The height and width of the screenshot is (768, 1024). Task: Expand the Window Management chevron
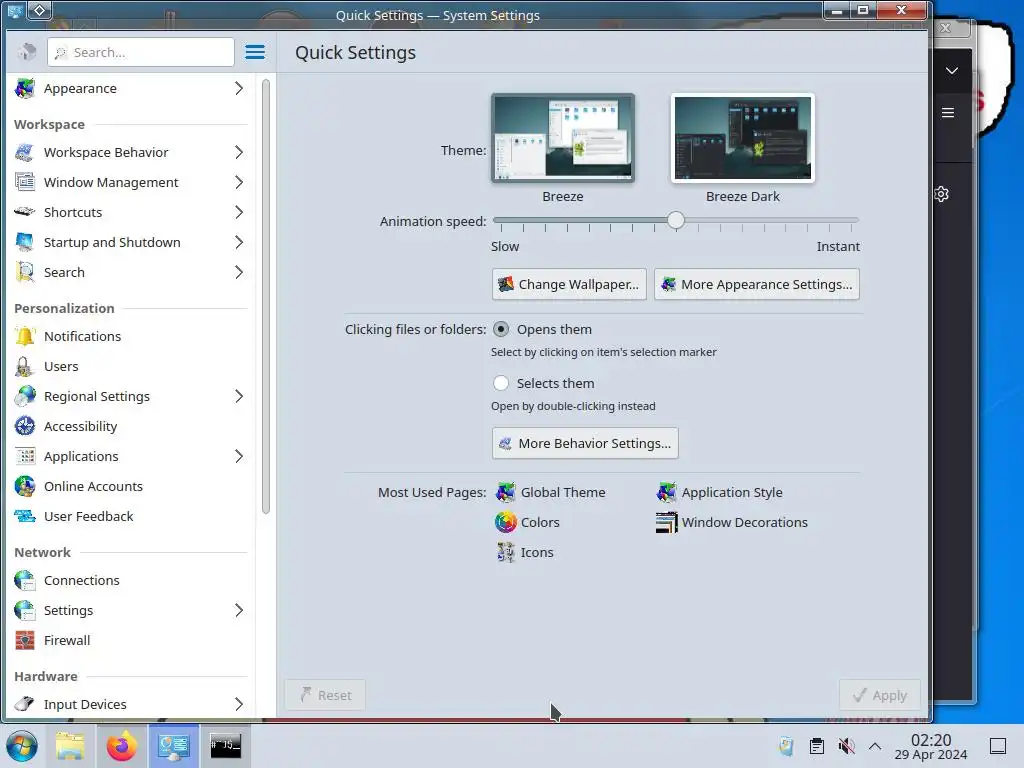[239, 182]
